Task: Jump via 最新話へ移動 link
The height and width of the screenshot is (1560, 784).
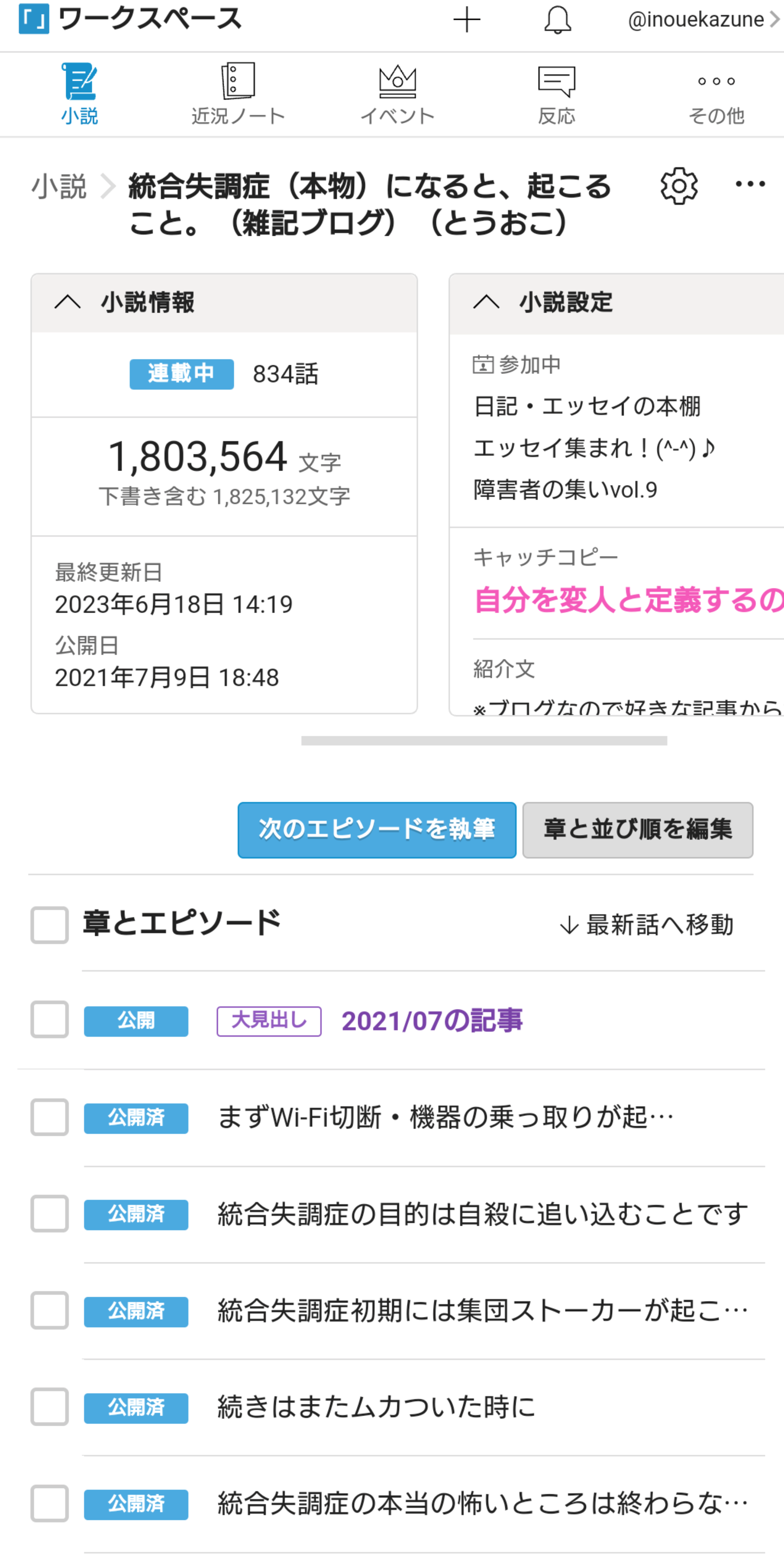Action: pos(646,925)
